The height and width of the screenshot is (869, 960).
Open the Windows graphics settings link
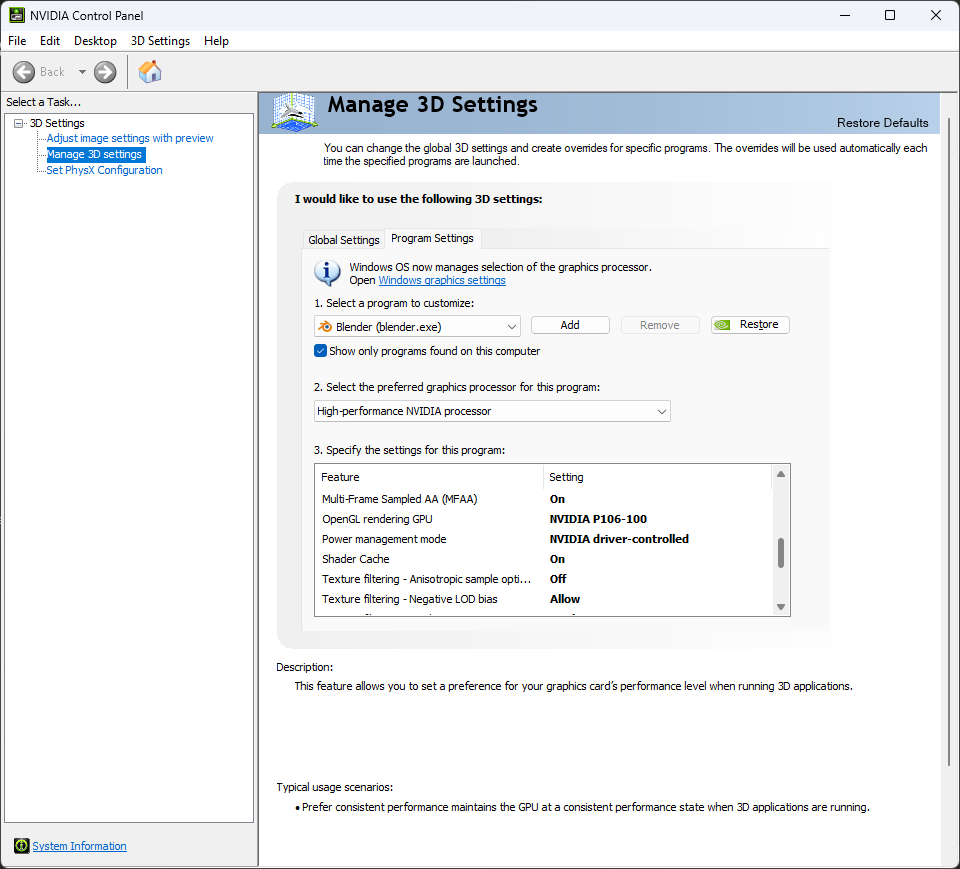pos(442,281)
